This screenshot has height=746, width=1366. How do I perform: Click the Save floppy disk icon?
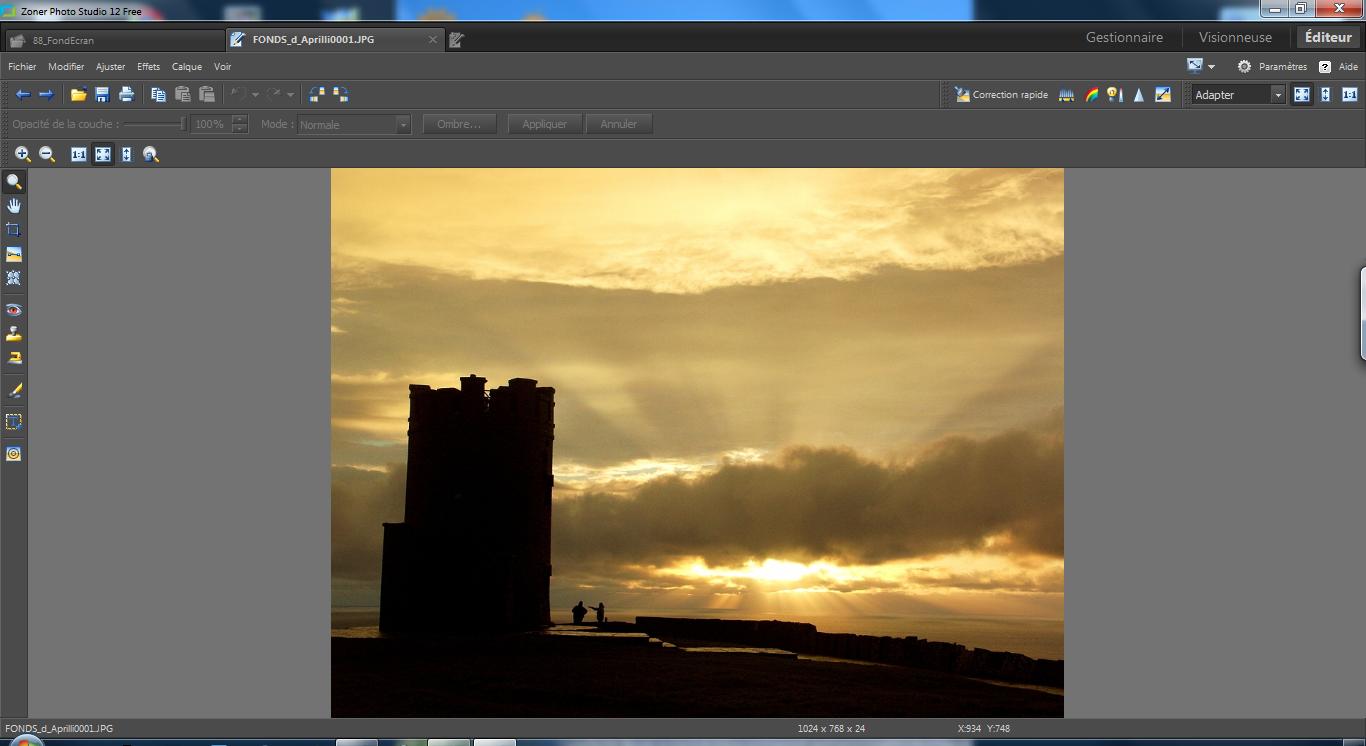102,95
